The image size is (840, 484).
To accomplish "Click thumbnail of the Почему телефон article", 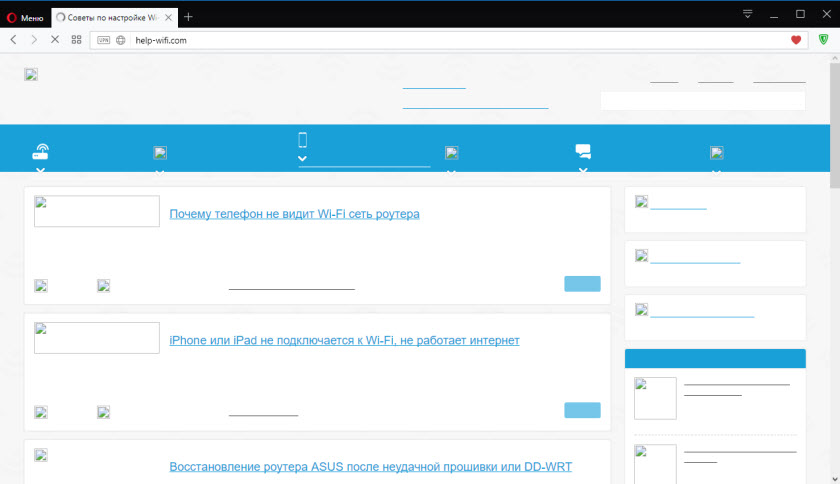I will (97, 211).
